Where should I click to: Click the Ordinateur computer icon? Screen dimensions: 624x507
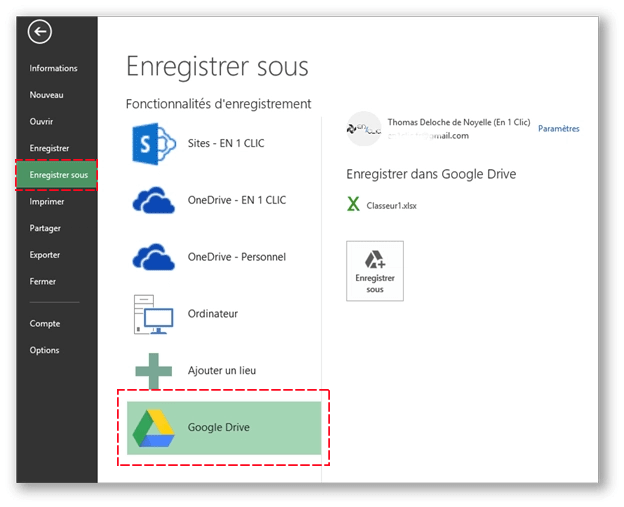[x=154, y=314]
